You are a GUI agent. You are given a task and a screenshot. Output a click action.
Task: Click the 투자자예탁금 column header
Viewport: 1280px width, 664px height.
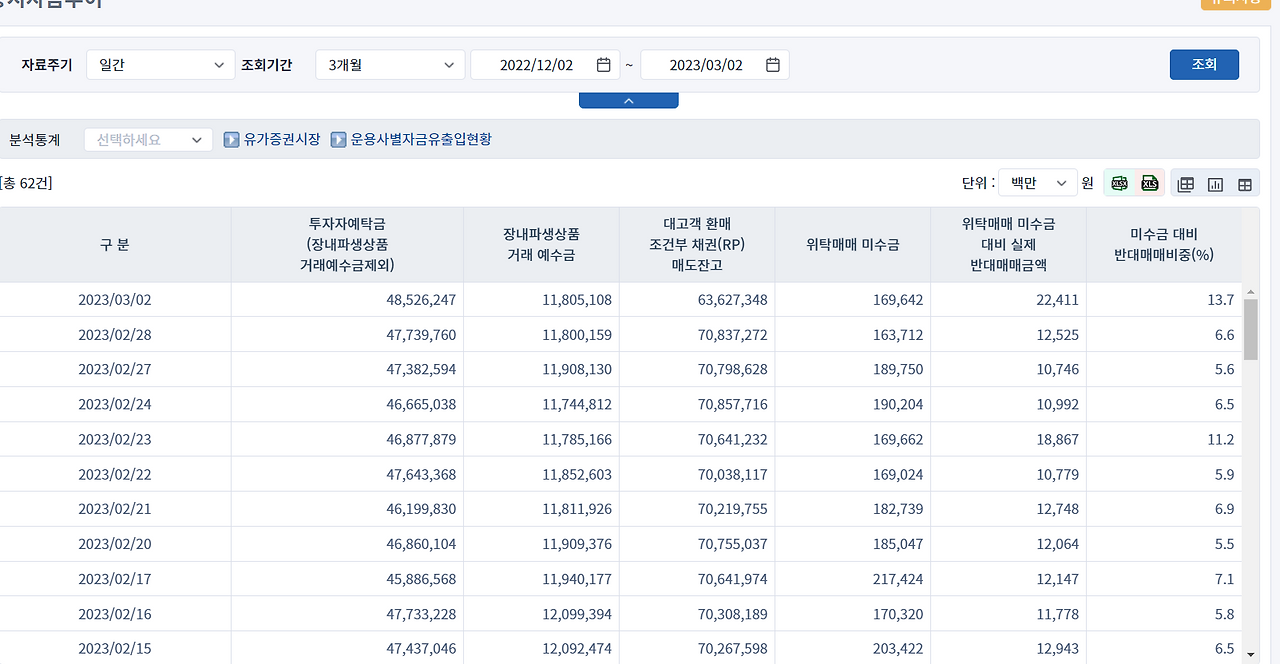coord(347,245)
